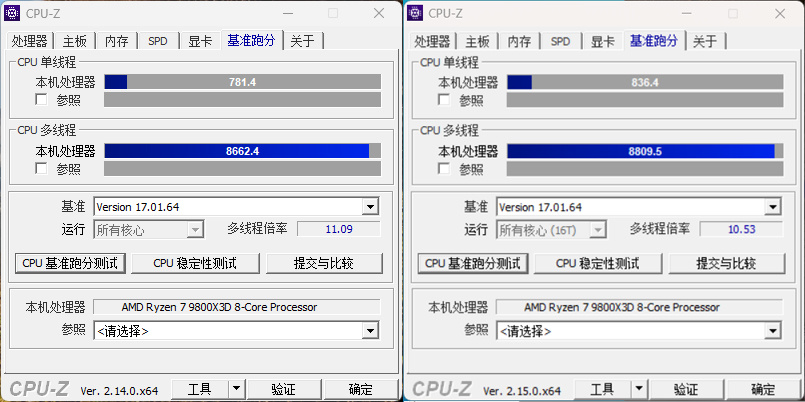The height and width of the screenshot is (402, 805).
Task: Click 验证 button in left window
Action: (284, 389)
